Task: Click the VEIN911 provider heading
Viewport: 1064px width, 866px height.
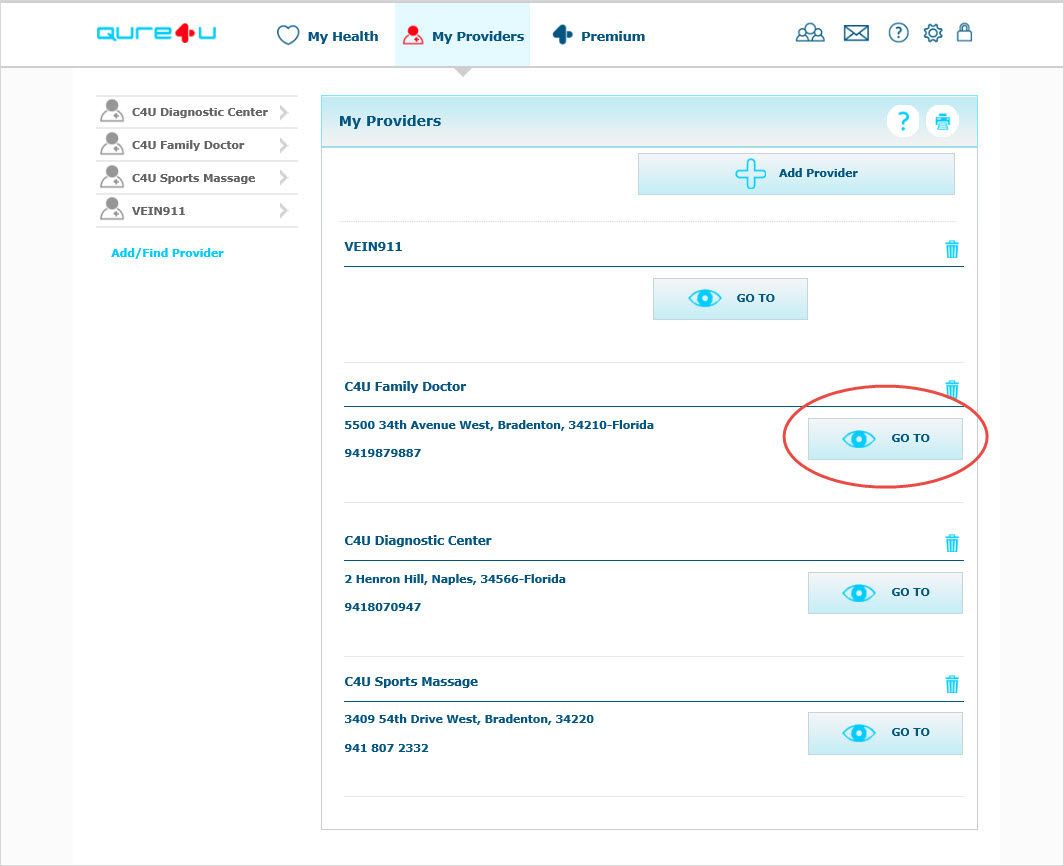Action: (373, 246)
